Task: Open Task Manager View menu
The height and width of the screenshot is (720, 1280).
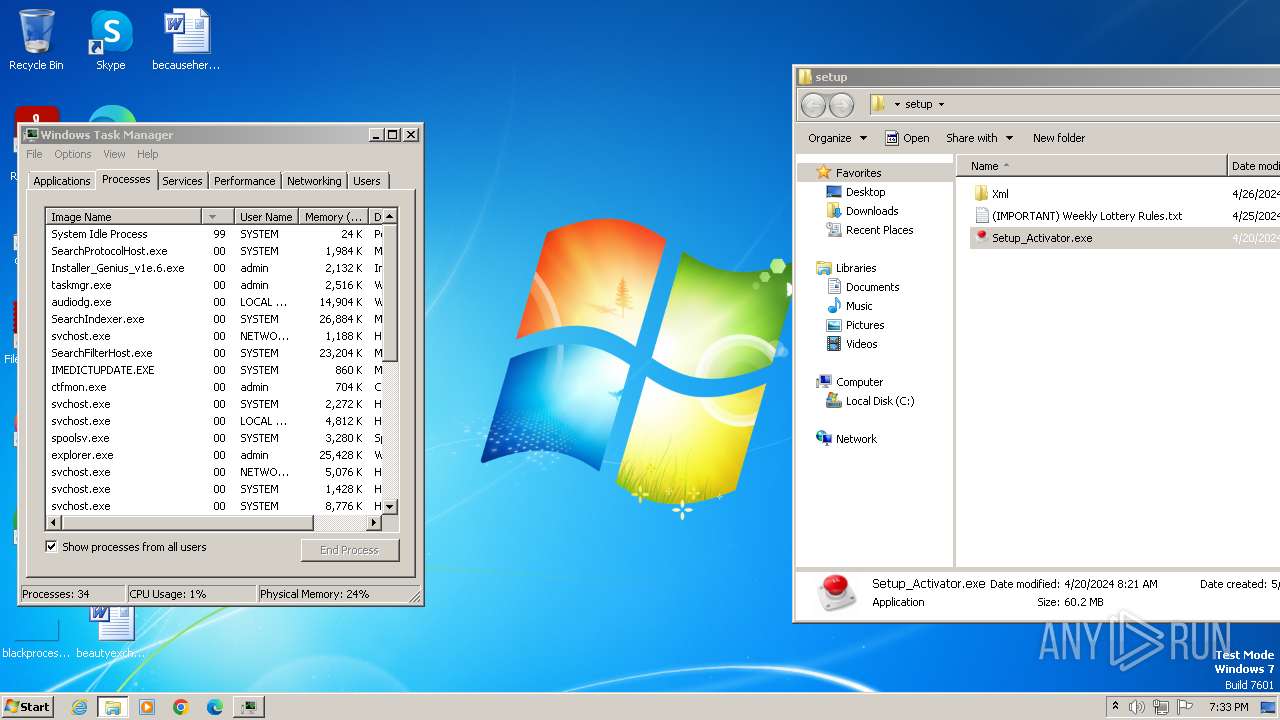Action: (x=114, y=154)
